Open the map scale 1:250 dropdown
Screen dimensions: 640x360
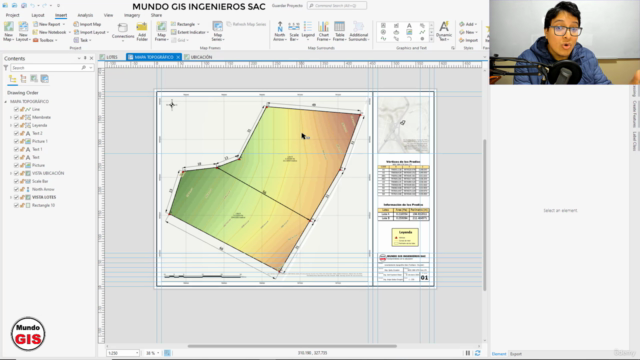137,353
